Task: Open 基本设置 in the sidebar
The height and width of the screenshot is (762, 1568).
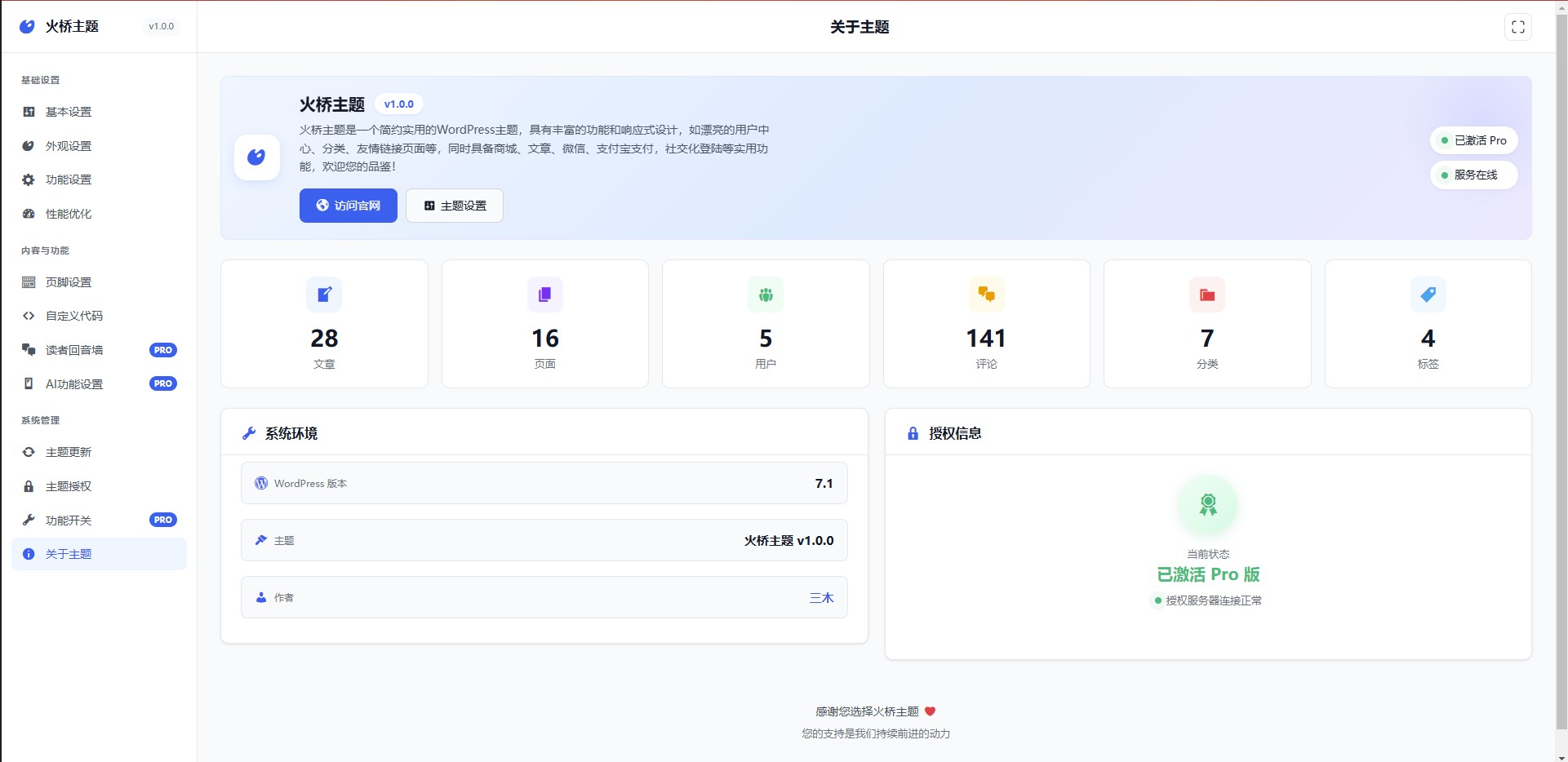Action: coord(100,112)
